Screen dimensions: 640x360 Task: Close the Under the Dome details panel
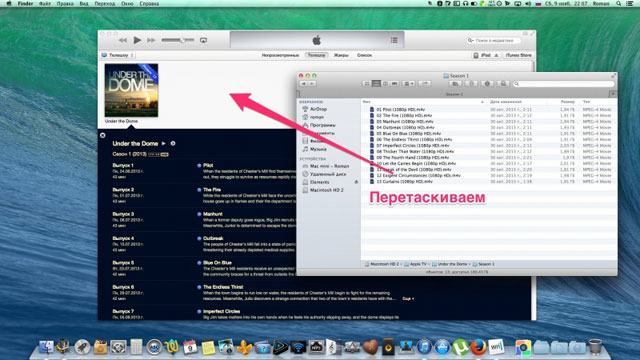pyautogui.click(x=103, y=135)
